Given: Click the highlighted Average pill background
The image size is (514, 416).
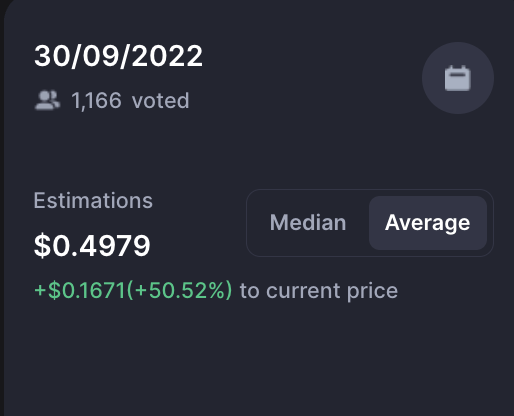Looking at the screenshot, I should coord(428,223).
